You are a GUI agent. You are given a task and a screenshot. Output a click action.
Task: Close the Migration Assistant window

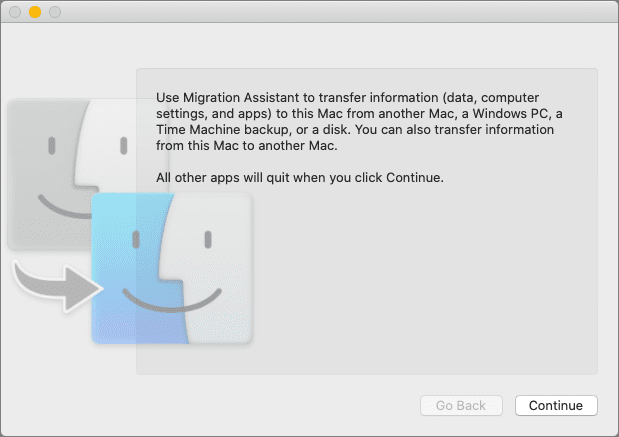[15, 12]
